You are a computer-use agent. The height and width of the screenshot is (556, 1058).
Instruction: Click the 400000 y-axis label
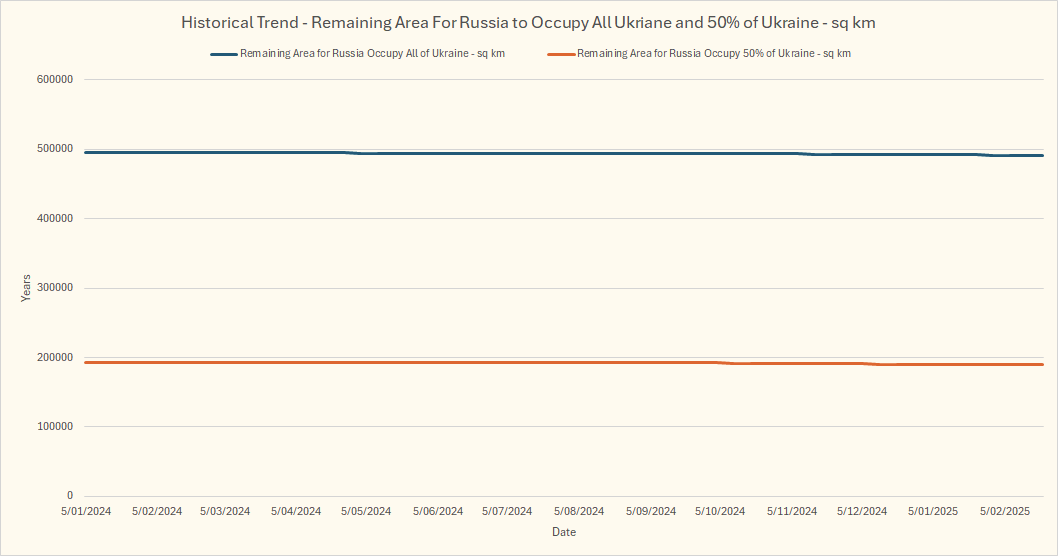tap(57, 218)
